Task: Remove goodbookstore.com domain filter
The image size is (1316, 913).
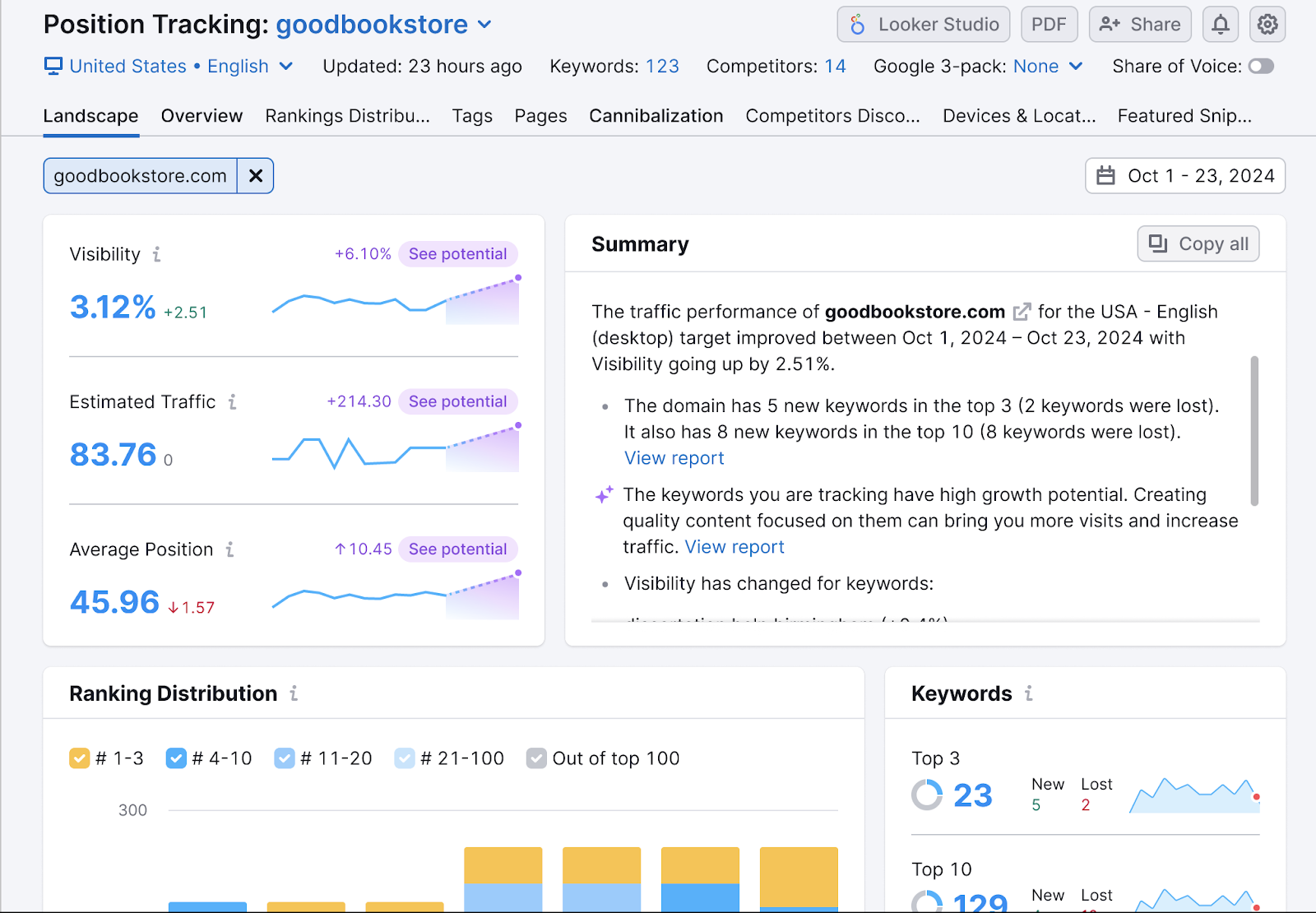Action: (x=256, y=176)
